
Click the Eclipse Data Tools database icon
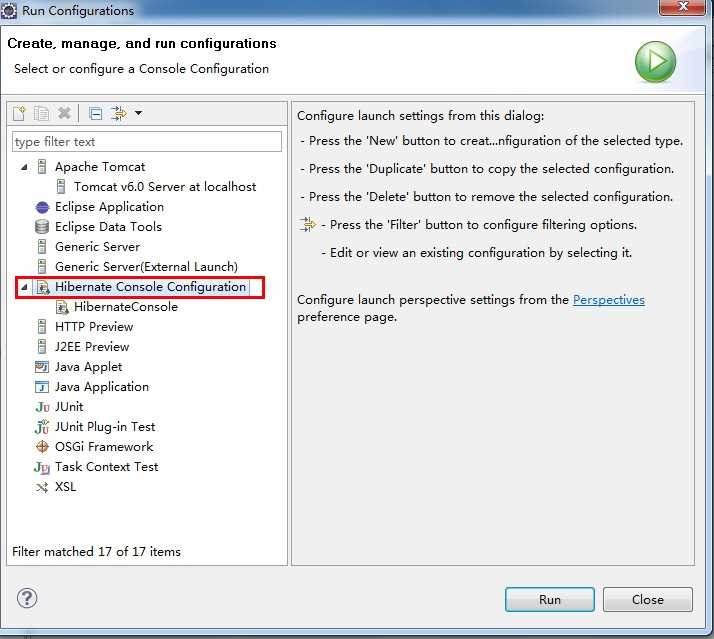pyautogui.click(x=42, y=227)
